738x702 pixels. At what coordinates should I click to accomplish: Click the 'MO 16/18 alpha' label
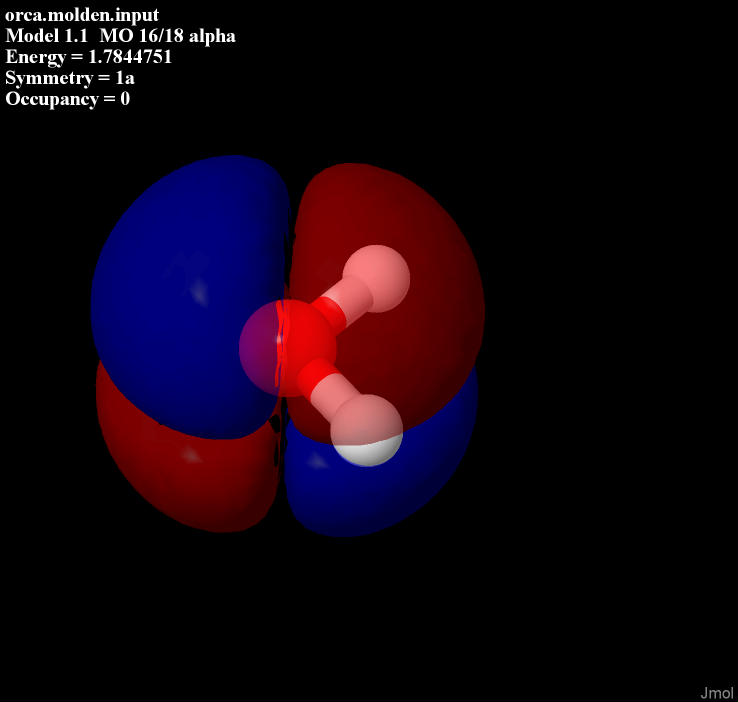pos(168,36)
